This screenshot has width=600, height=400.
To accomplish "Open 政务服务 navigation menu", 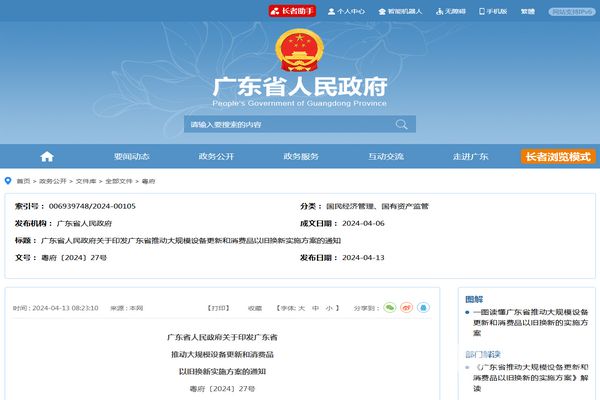I will pos(301,157).
